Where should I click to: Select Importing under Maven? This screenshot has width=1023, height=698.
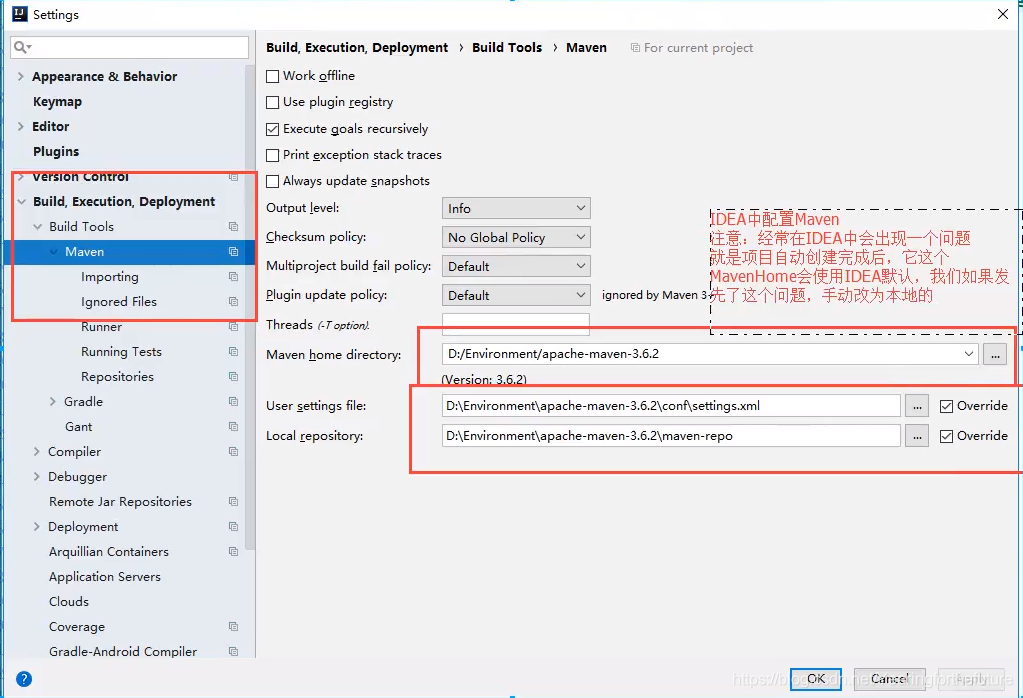click(x=110, y=277)
